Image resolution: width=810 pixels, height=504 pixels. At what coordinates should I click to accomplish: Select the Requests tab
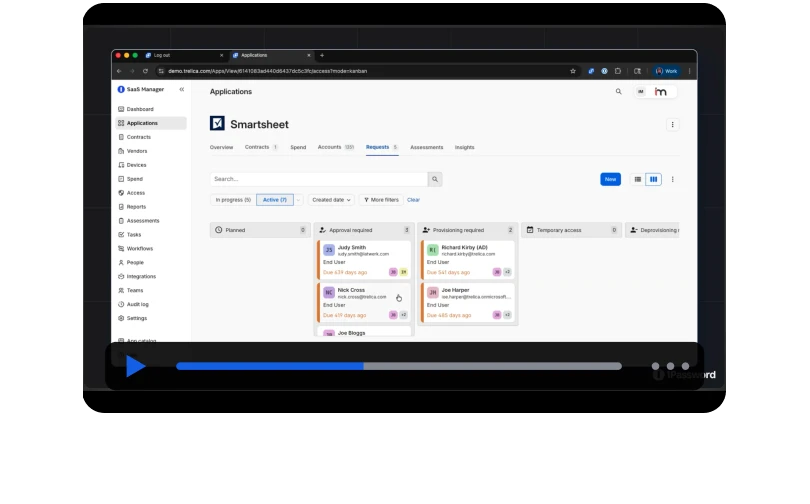(x=382, y=147)
